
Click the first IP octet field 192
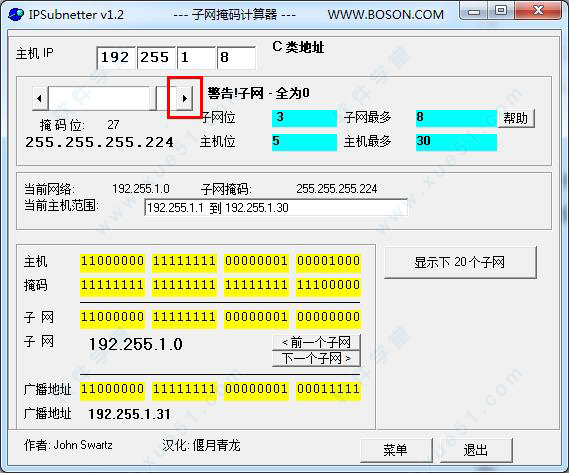pos(116,58)
